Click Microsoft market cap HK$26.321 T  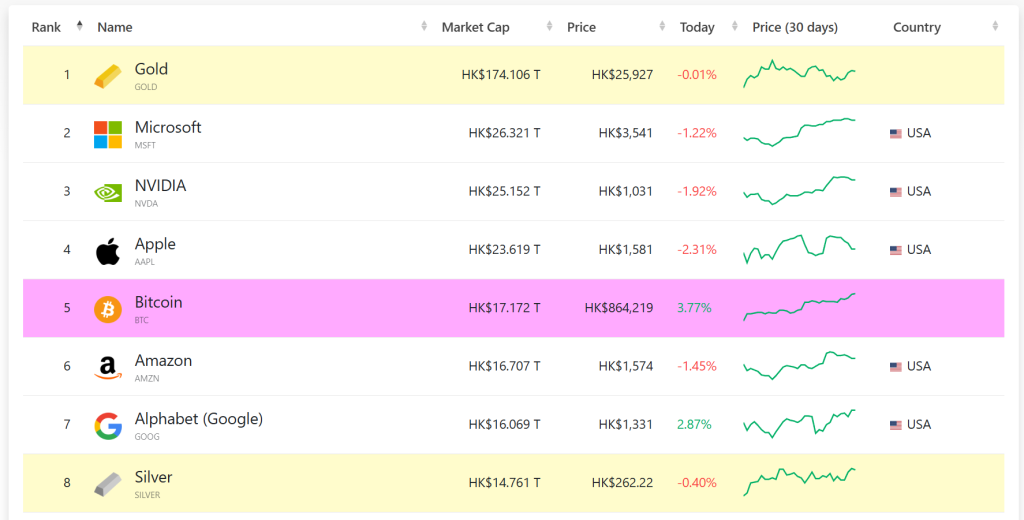[504, 133]
